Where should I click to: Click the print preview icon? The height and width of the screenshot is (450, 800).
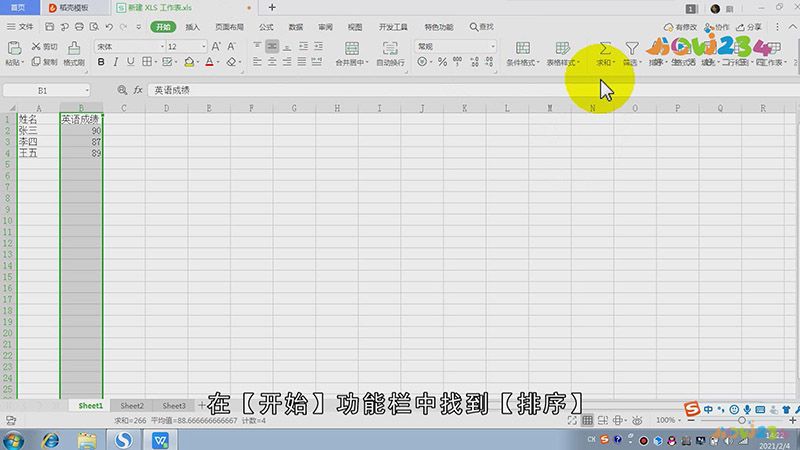(94, 27)
